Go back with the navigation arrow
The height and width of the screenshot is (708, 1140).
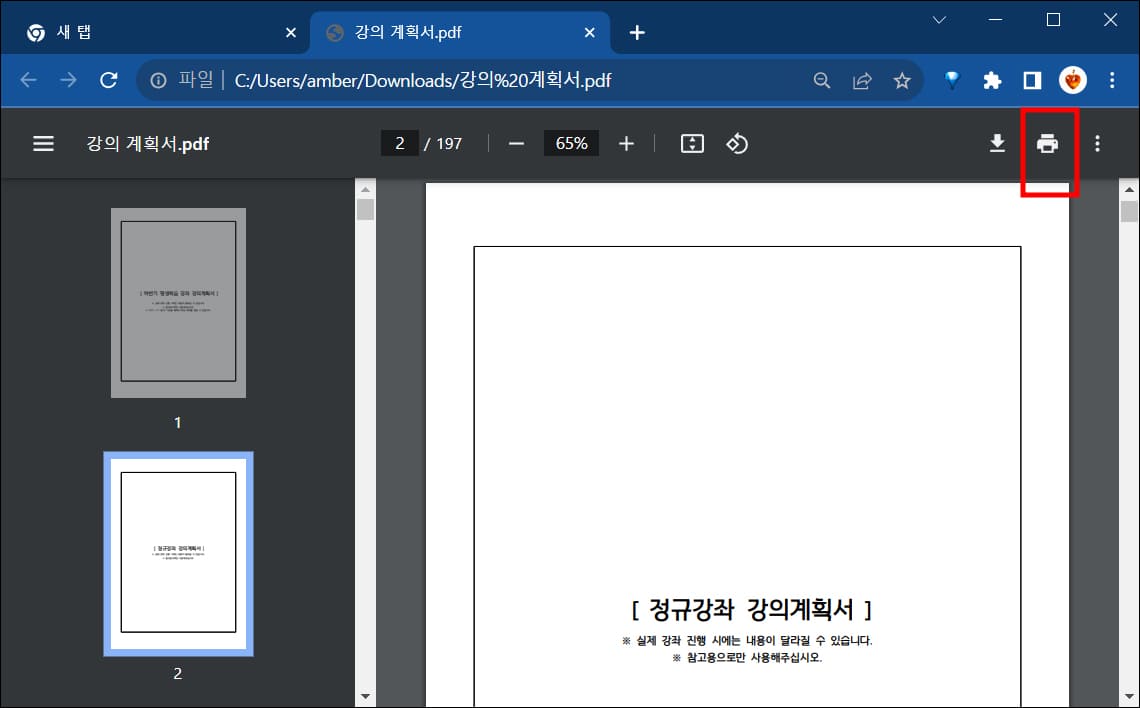coord(28,81)
